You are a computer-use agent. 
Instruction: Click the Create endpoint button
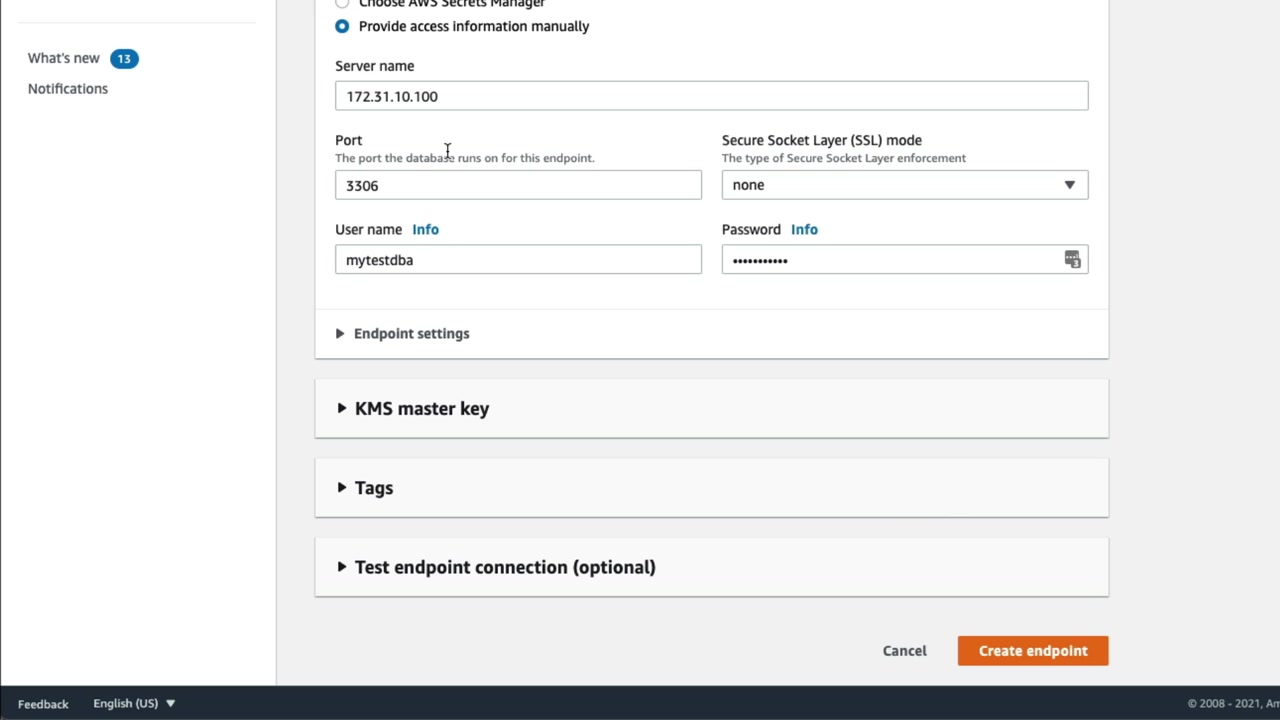[1032, 651]
